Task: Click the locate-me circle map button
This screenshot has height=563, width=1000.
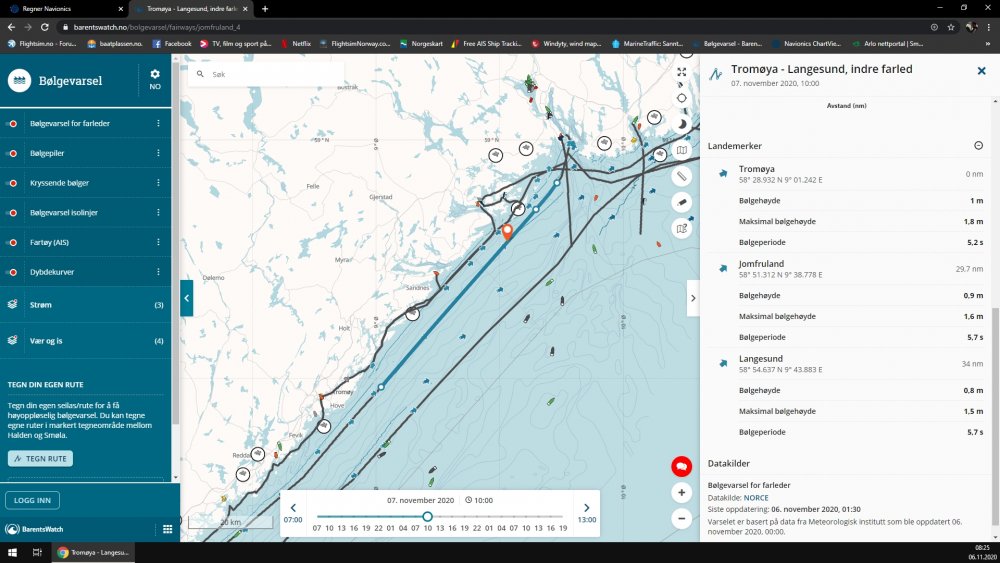Action: [x=681, y=98]
